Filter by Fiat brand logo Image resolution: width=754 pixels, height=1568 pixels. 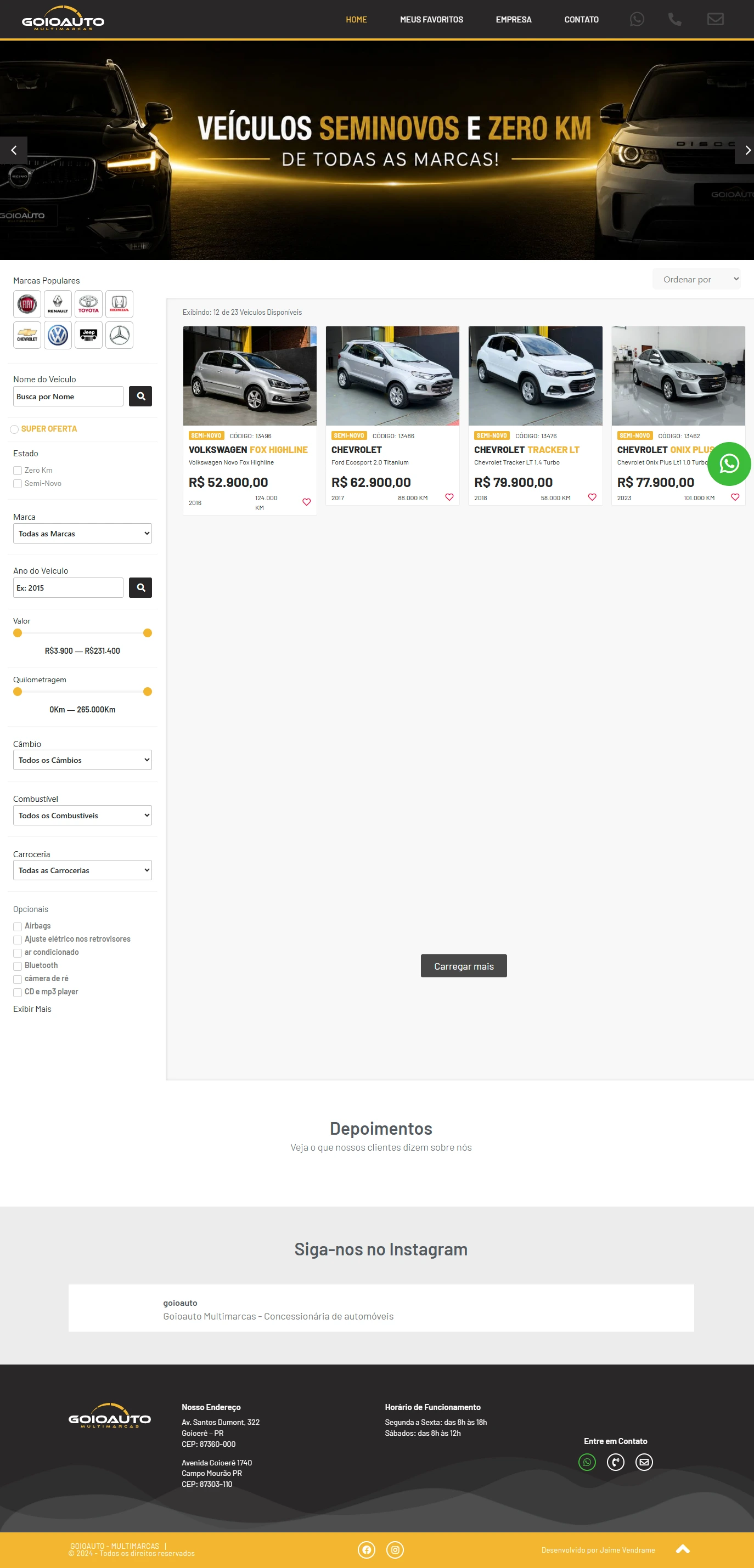click(27, 304)
